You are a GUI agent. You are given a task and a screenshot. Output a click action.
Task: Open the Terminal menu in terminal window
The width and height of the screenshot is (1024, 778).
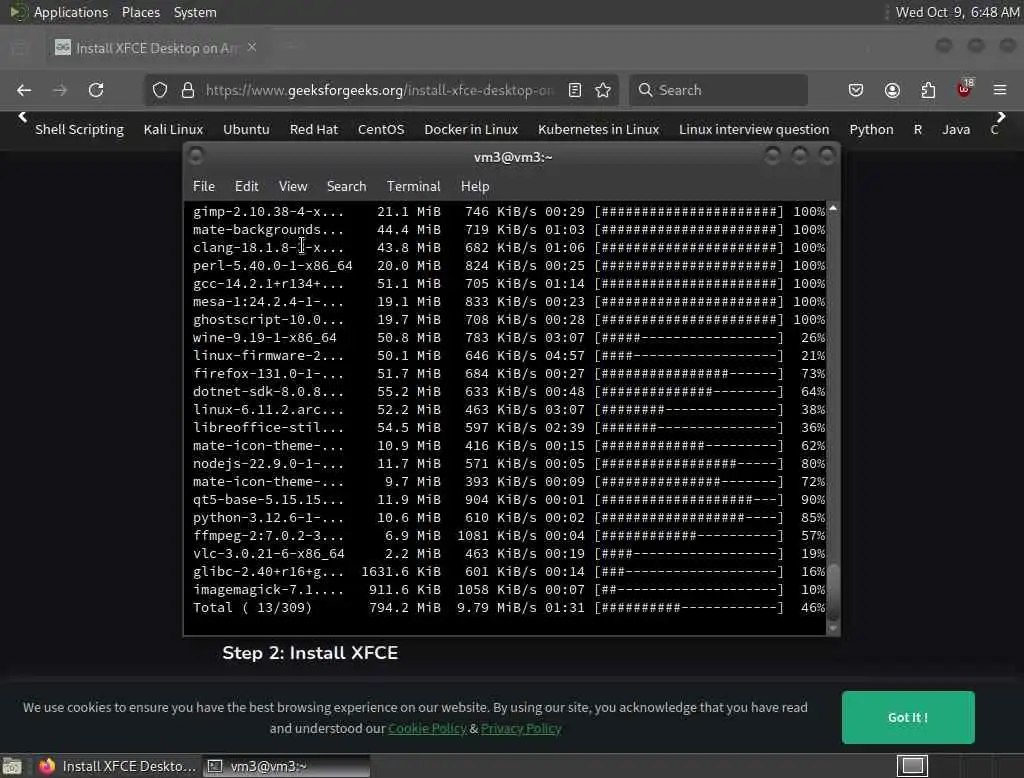tap(413, 186)
